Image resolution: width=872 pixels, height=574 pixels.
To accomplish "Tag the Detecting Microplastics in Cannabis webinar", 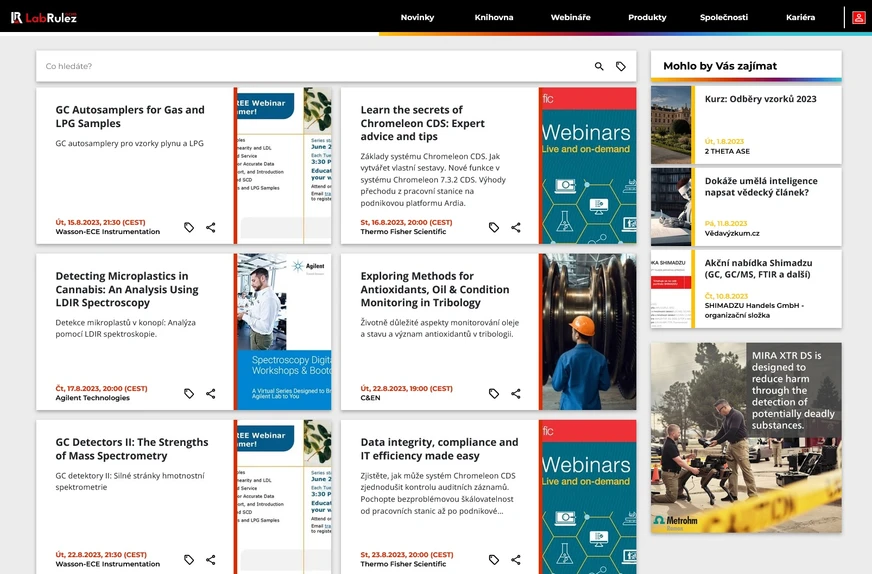I will [189, 393].
